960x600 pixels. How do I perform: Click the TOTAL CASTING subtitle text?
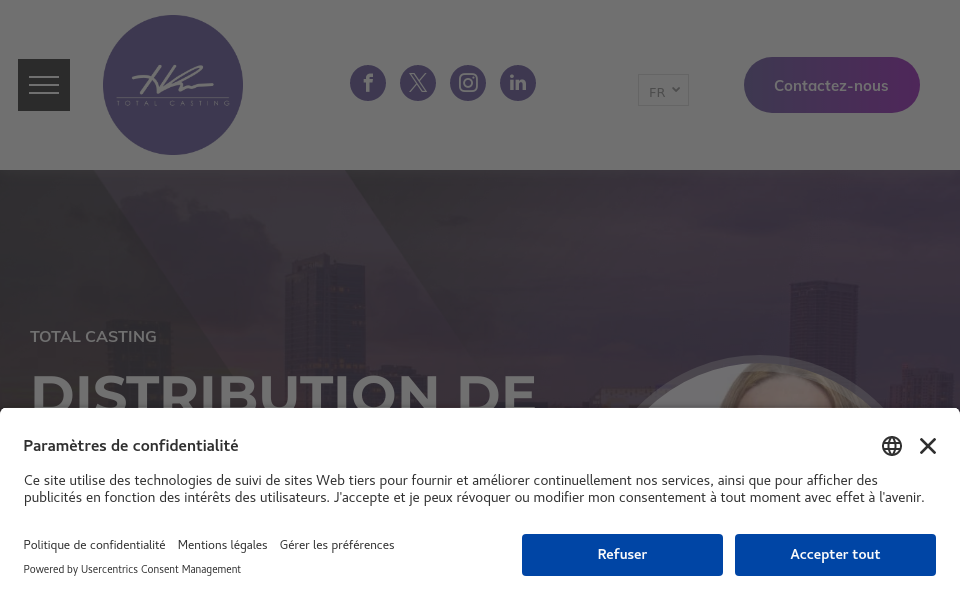click(x=93, y=337)
